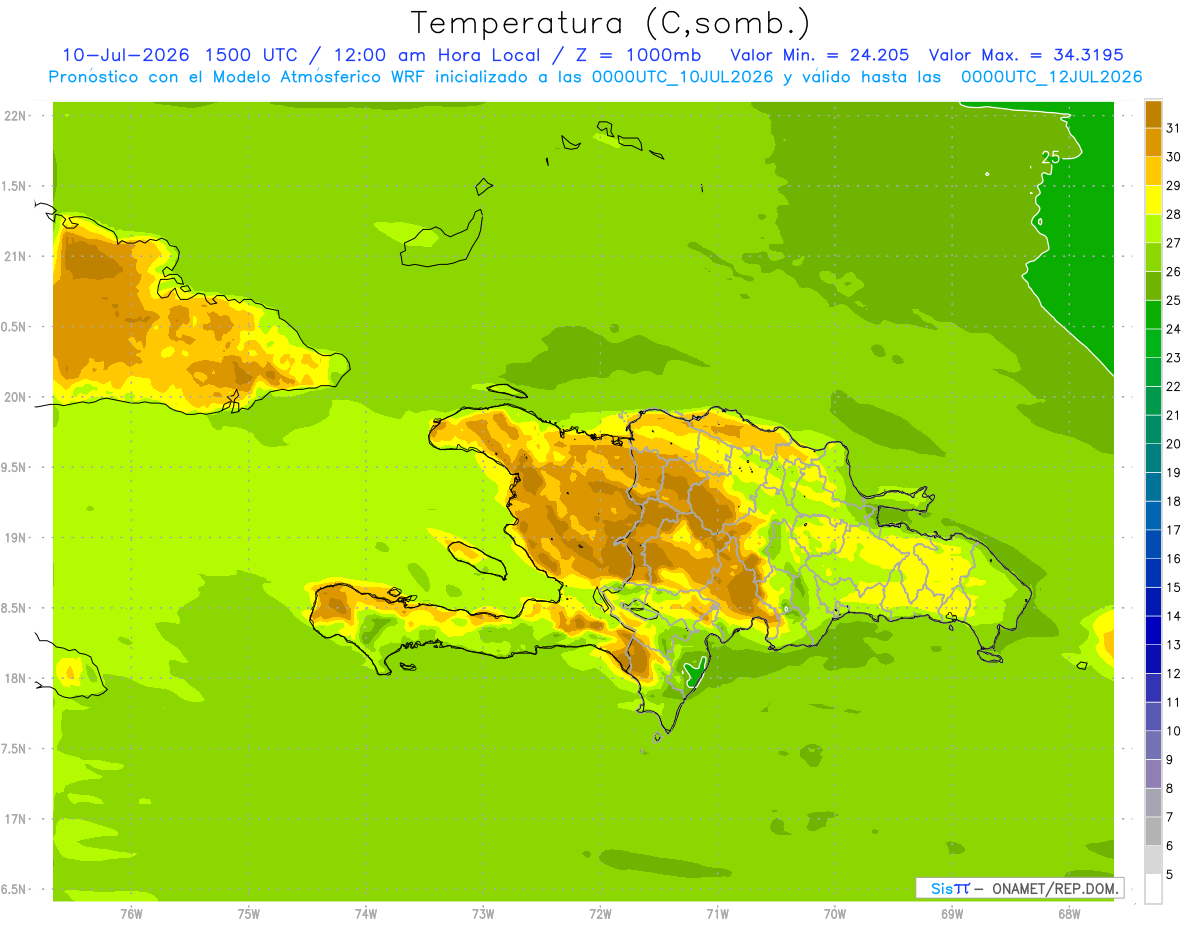Click the '73W' longitude axis label
Image resolution: width=1200 pixels, height=927 pixels.
coord(483,914)
